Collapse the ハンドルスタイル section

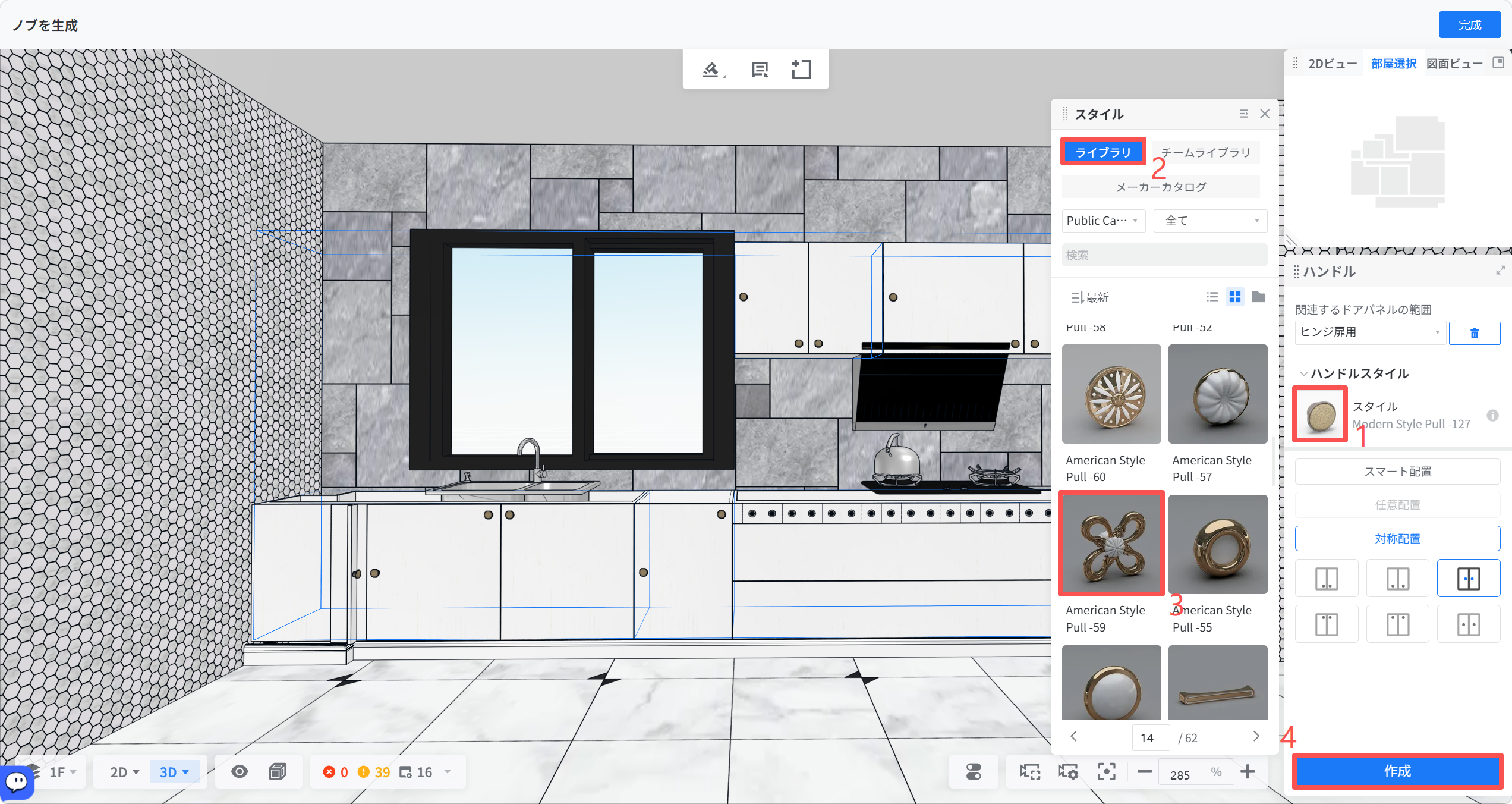tap(1303, 373)
